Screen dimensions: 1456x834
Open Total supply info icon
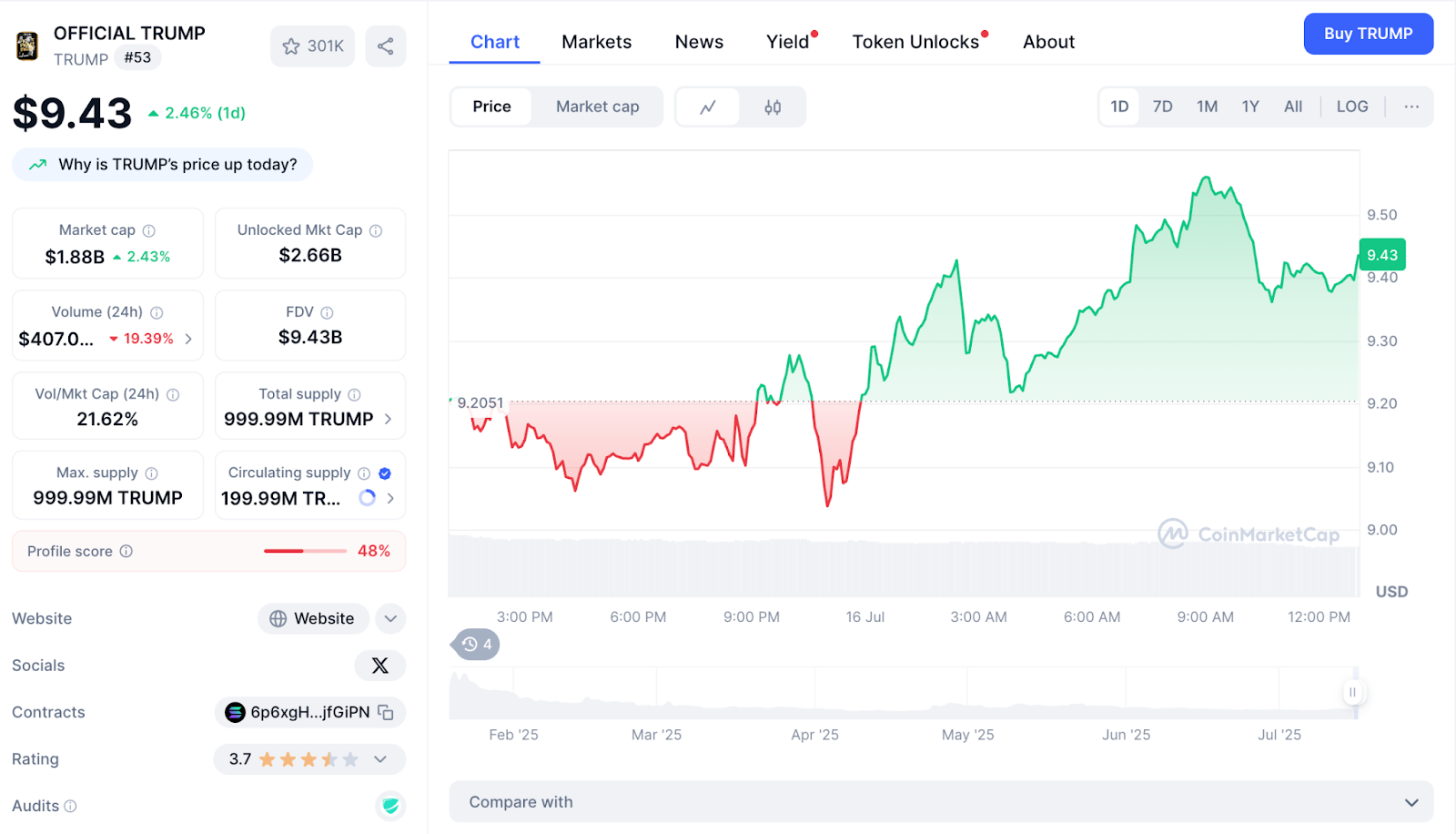(x=354, y=394)
